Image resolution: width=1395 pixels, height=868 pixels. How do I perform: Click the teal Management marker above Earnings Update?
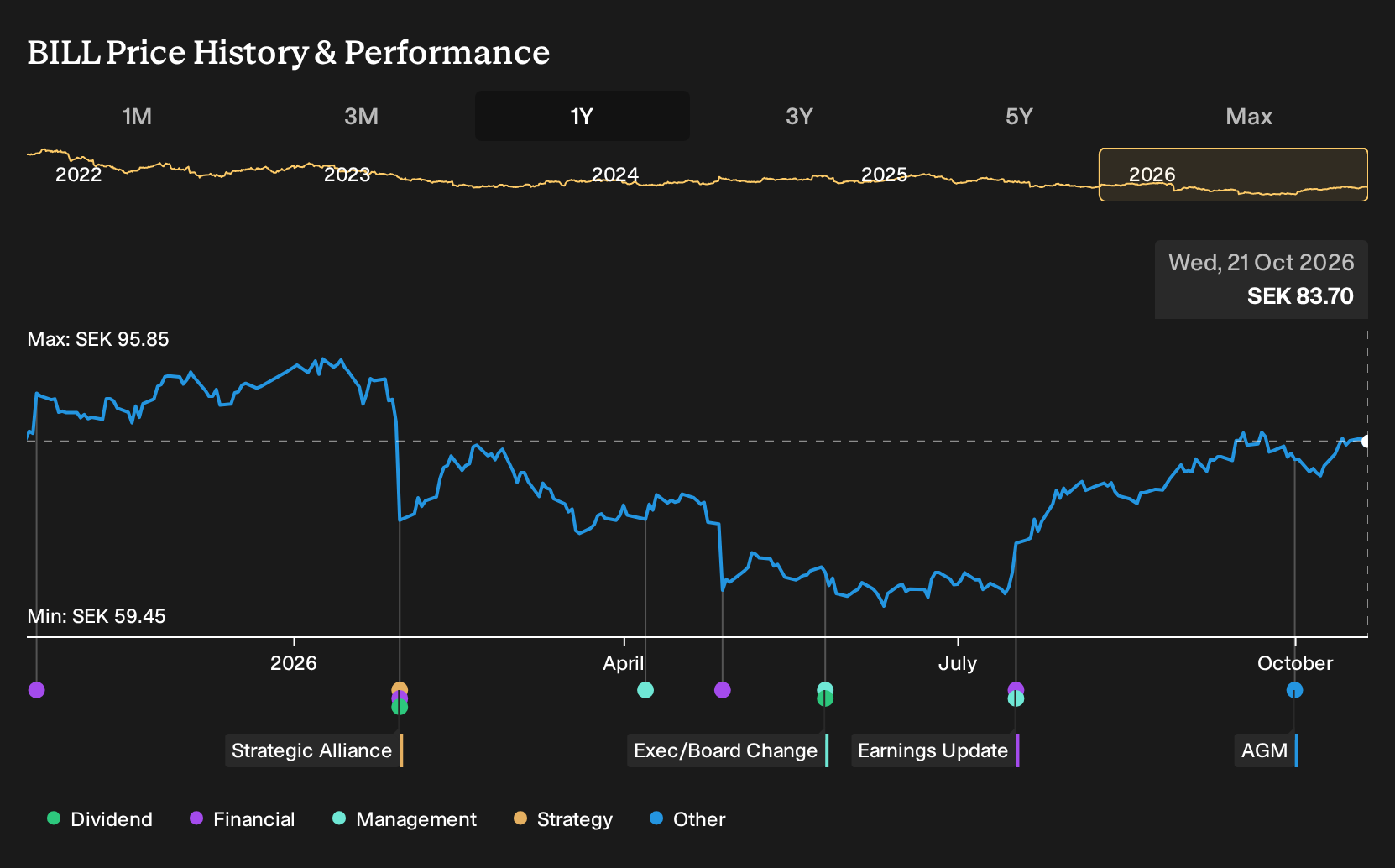coord(1016,699)
